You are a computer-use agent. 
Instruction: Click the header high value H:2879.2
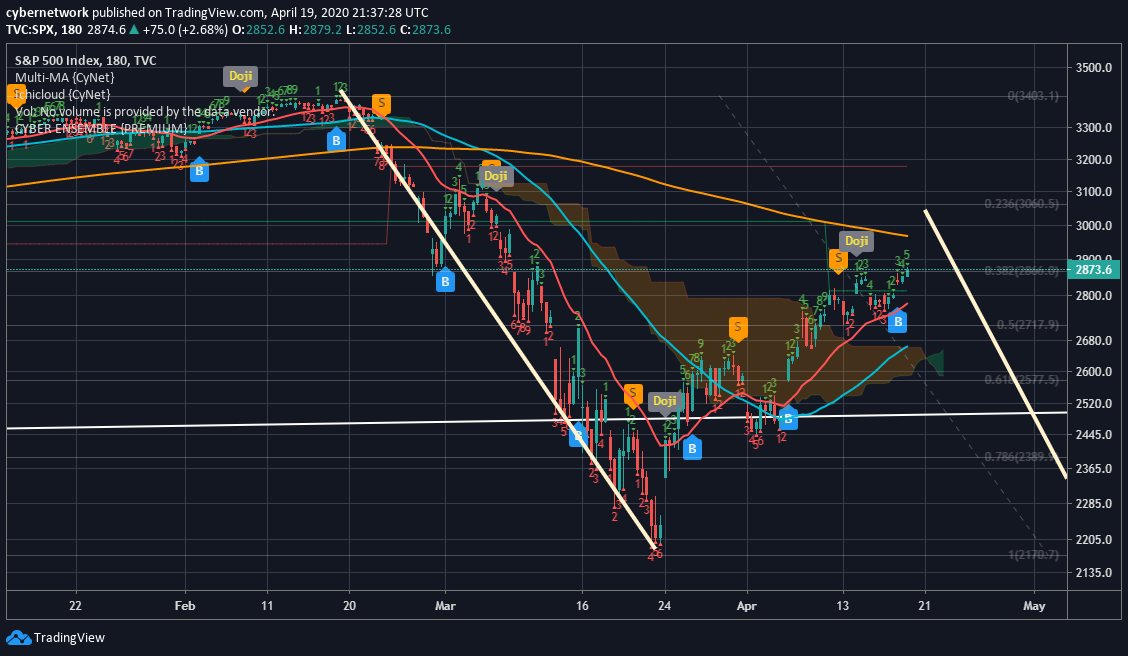(315, 29)
